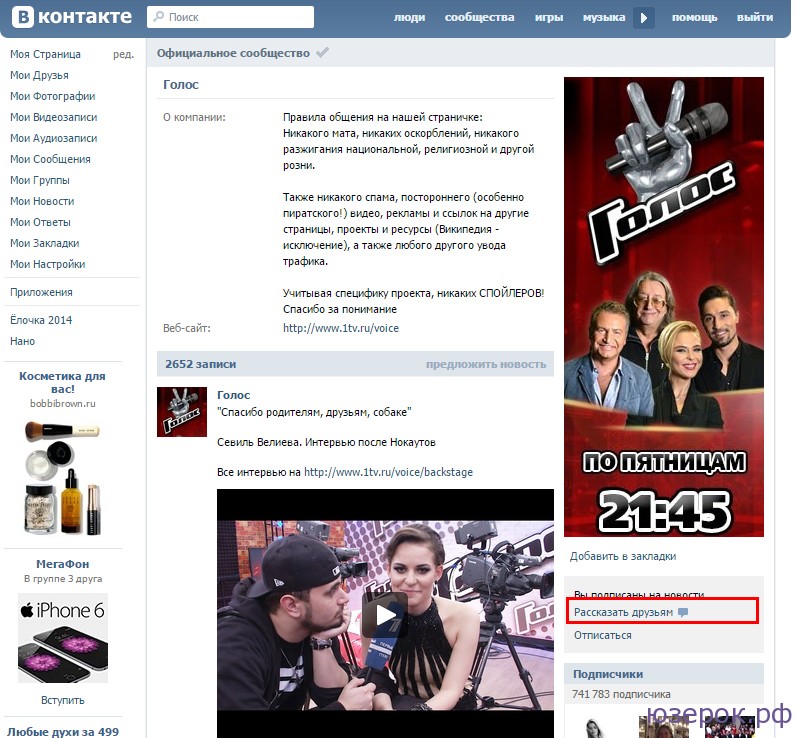Click the Bobbi Brown cosmetics ad image
799x738 pixels.
pos(63,466)
